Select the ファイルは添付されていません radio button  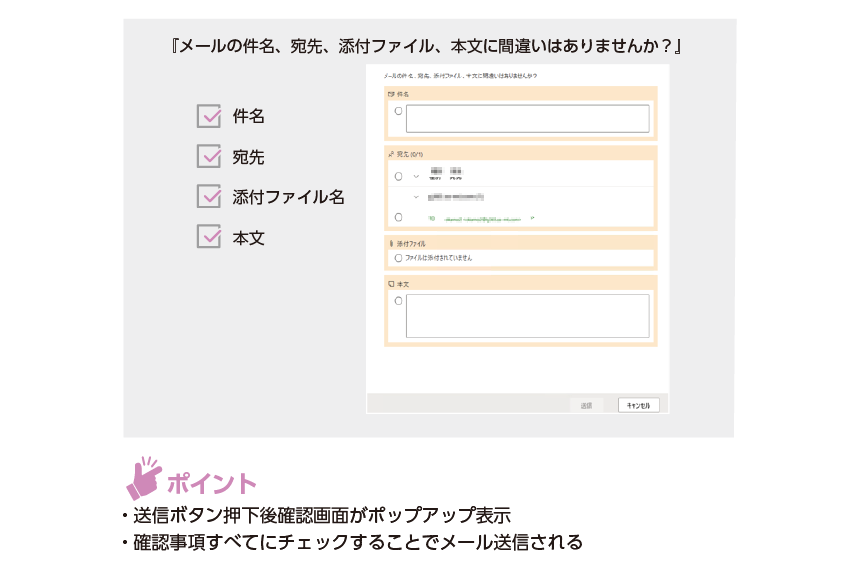pyautogui.click(x=398, y=258)
